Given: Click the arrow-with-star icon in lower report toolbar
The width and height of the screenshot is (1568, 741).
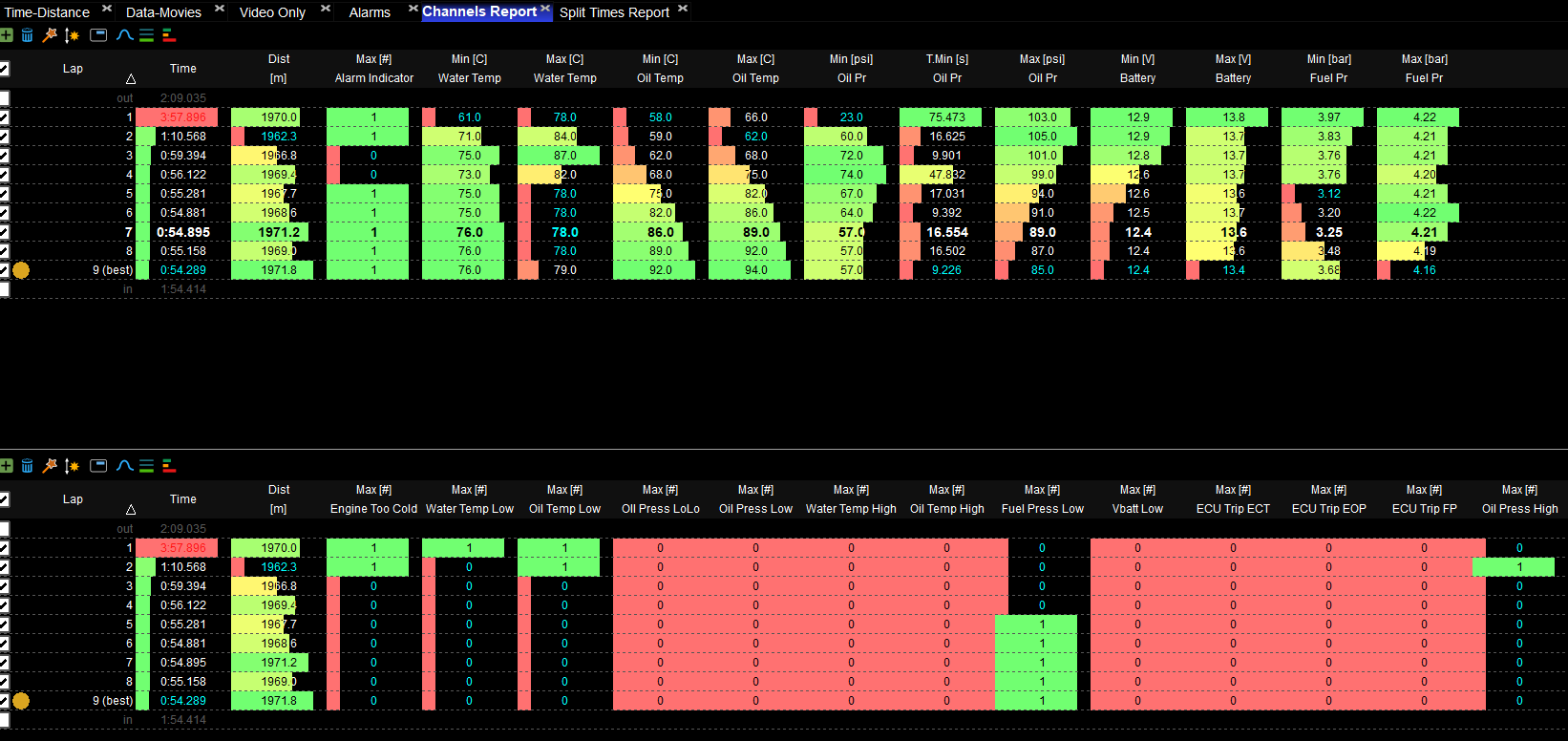Looking at the screenshot, I should (x=72, y=466).
